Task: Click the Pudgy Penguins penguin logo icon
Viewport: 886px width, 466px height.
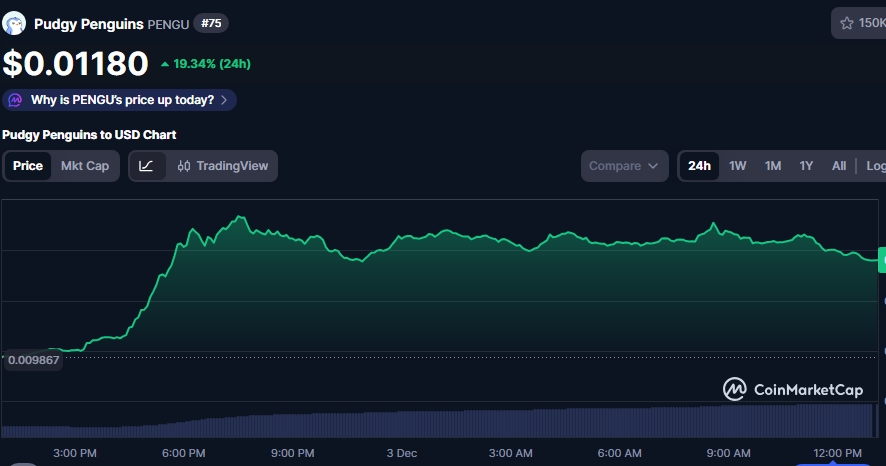Action: (x=14, y=24)
